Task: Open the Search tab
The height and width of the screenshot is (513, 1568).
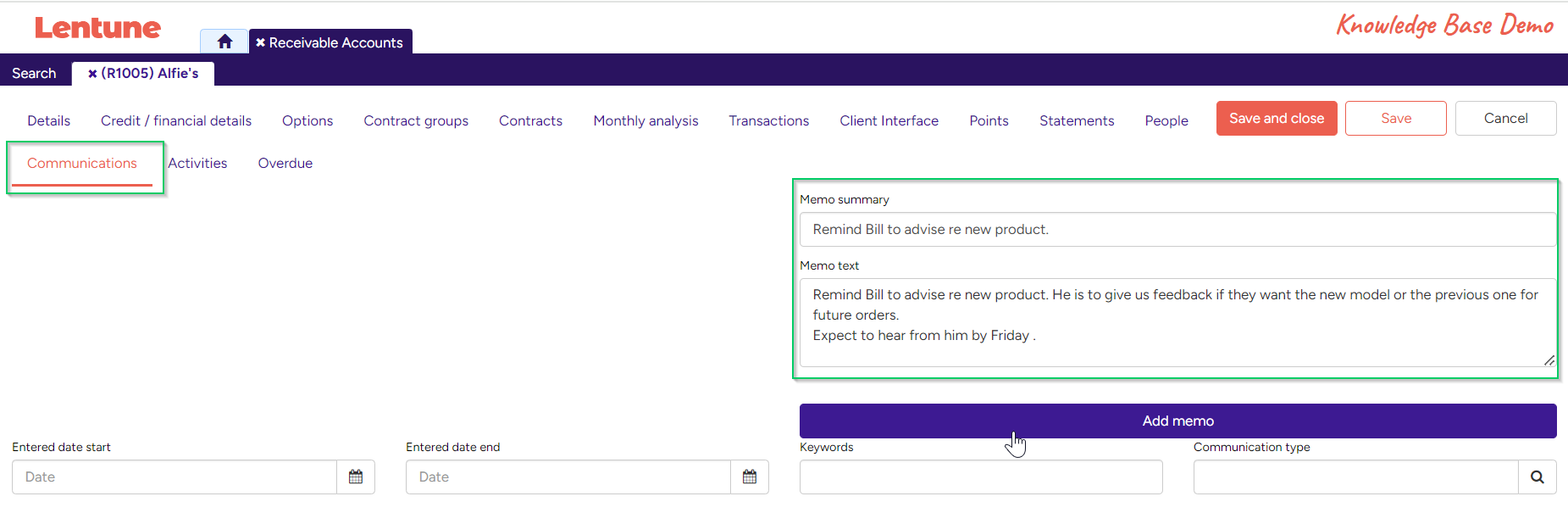Action: click(x=34, y=74)
